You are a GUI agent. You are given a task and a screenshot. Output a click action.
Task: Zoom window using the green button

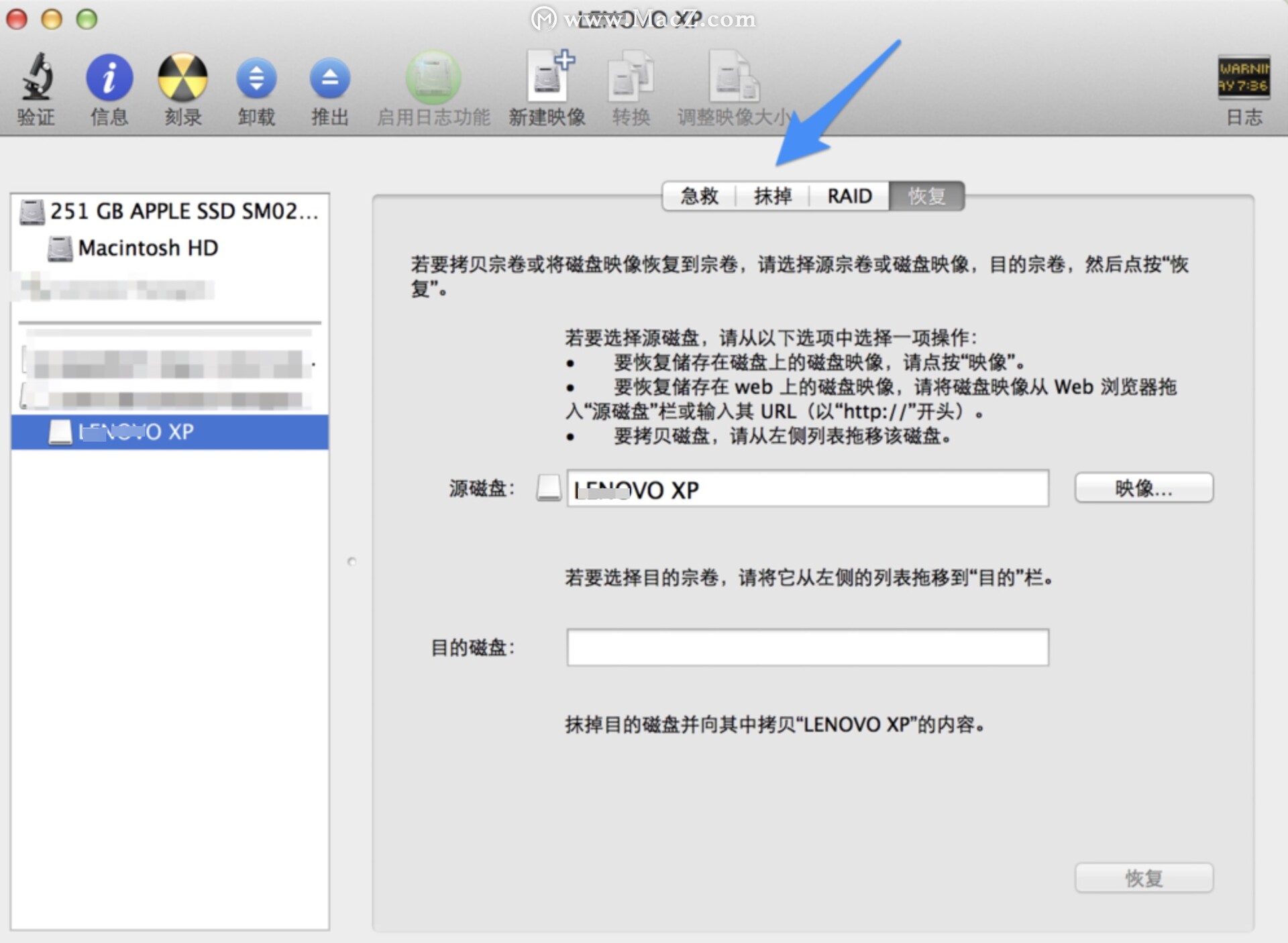(x=87, y=19)
